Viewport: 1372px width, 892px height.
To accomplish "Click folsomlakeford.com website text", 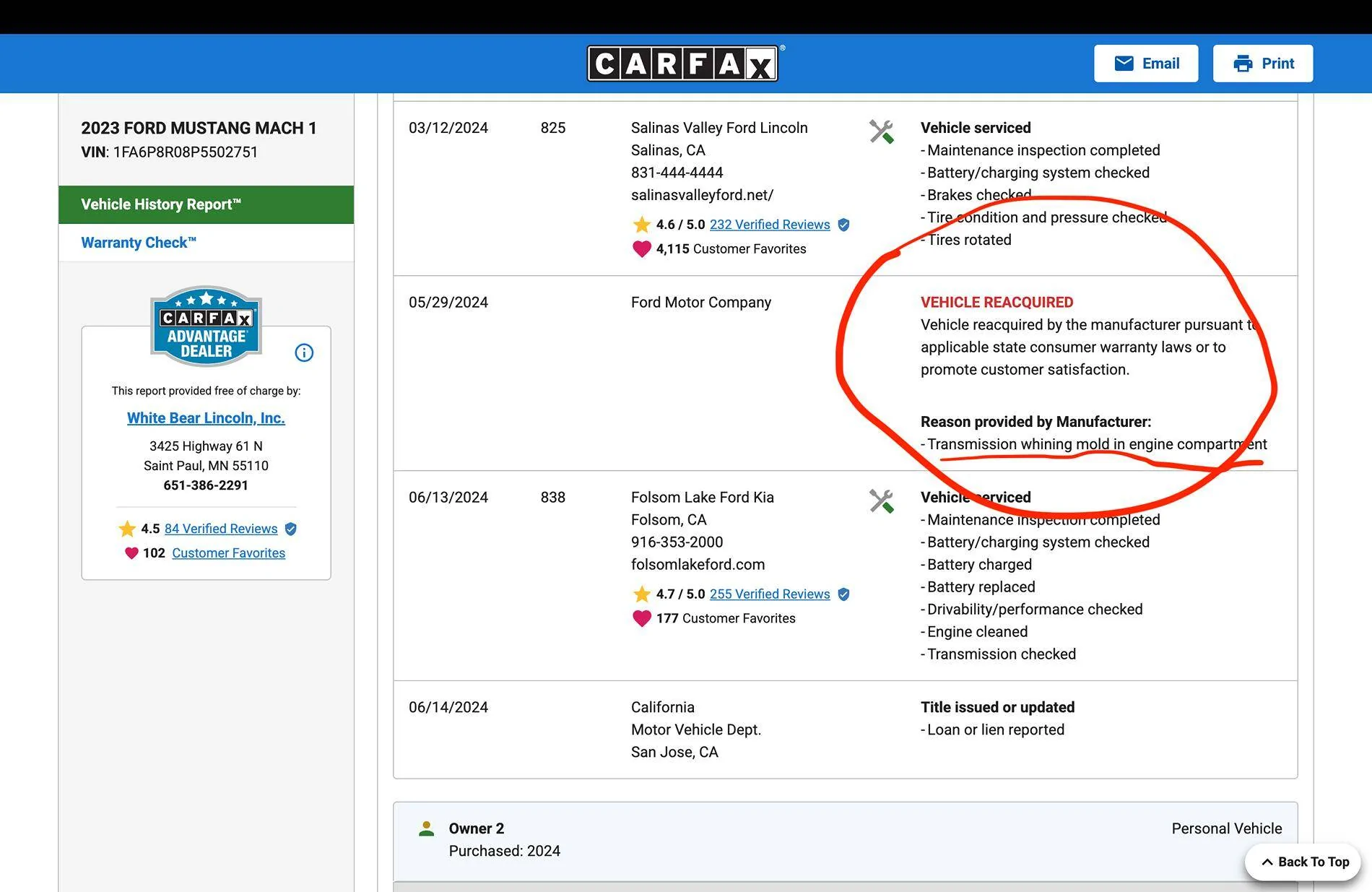I will (698, 565).
